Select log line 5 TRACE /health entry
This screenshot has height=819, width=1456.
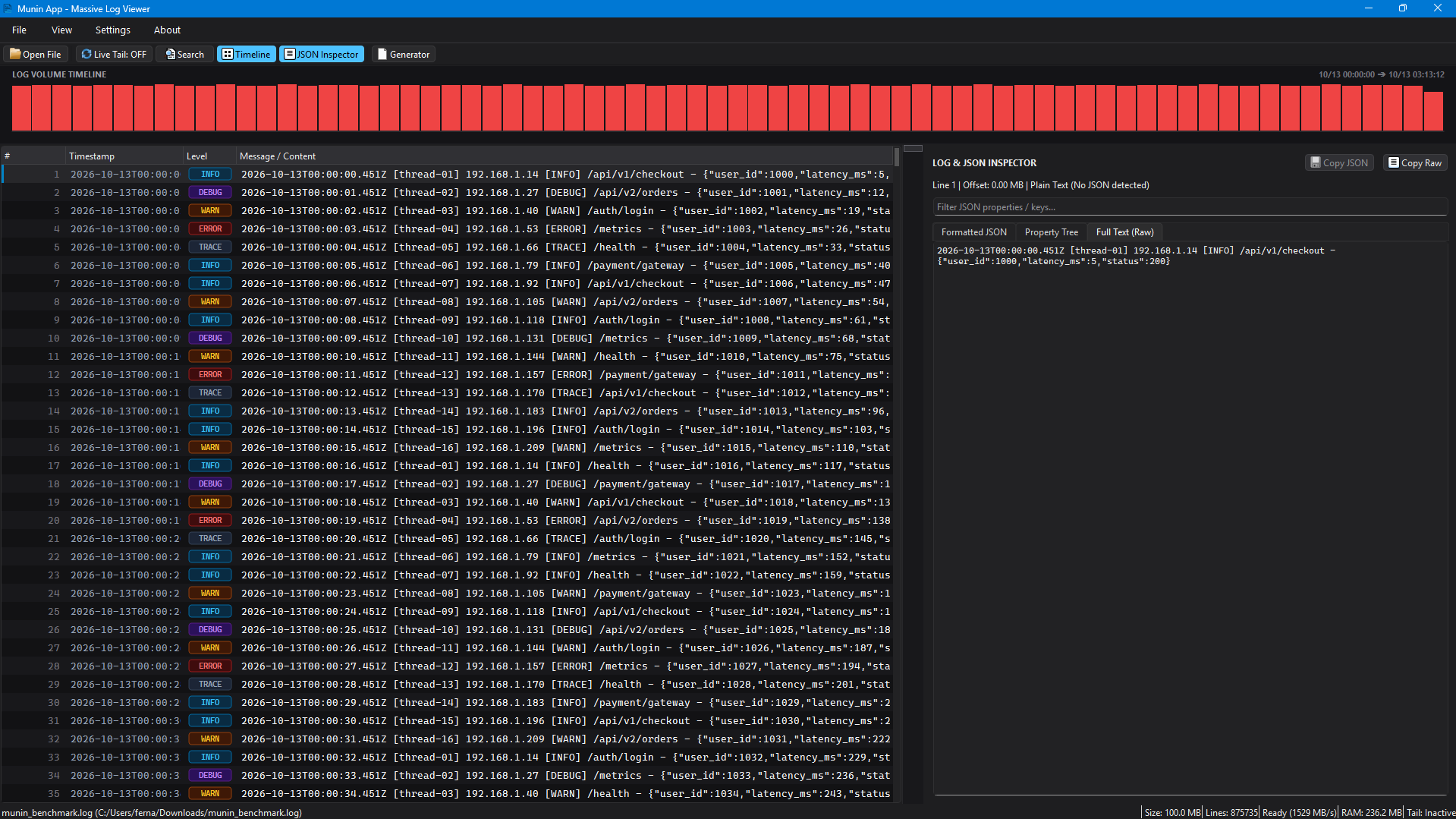(x=447, y=247)
